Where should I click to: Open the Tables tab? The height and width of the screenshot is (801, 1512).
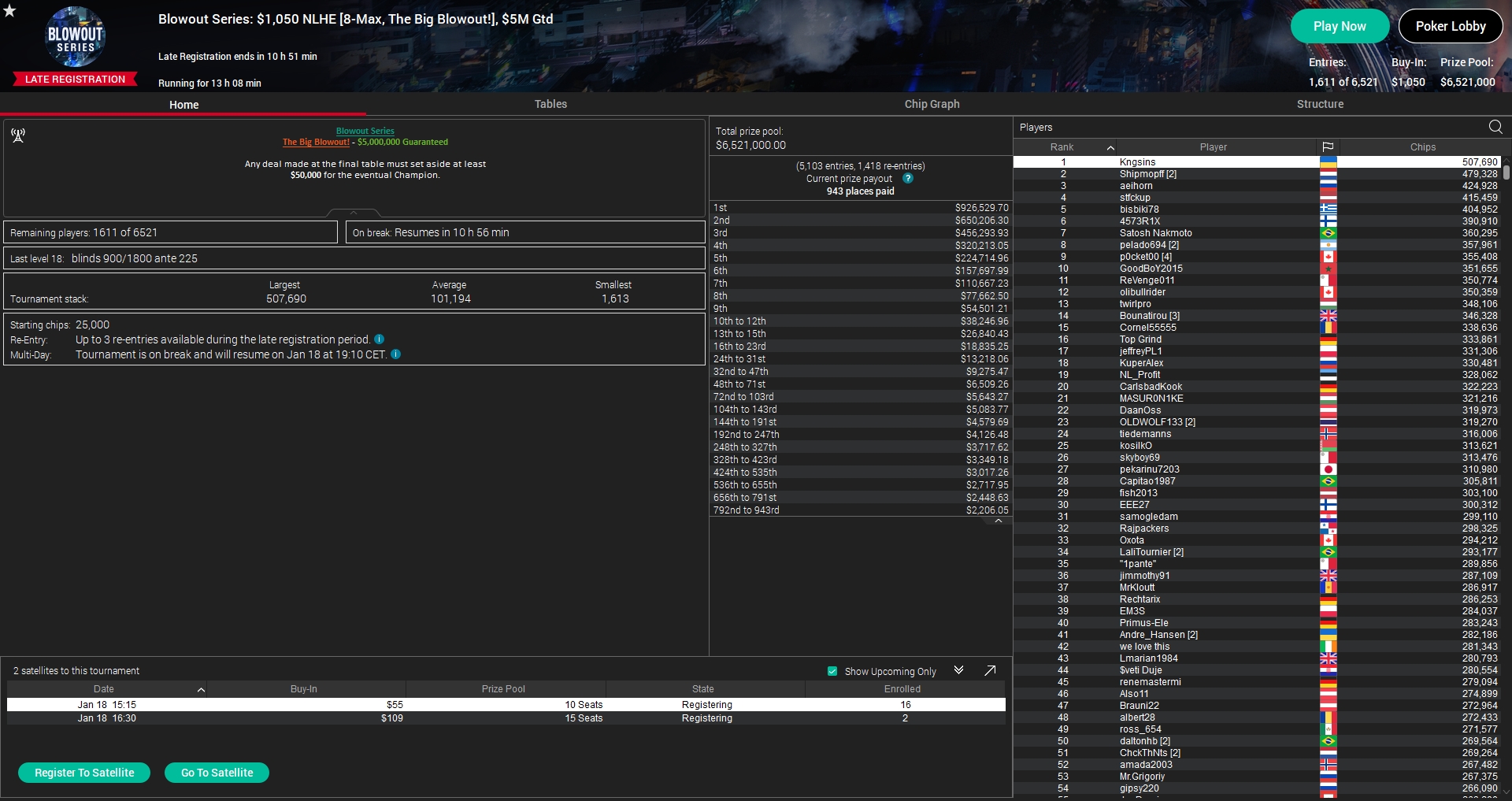coord(550,104)
